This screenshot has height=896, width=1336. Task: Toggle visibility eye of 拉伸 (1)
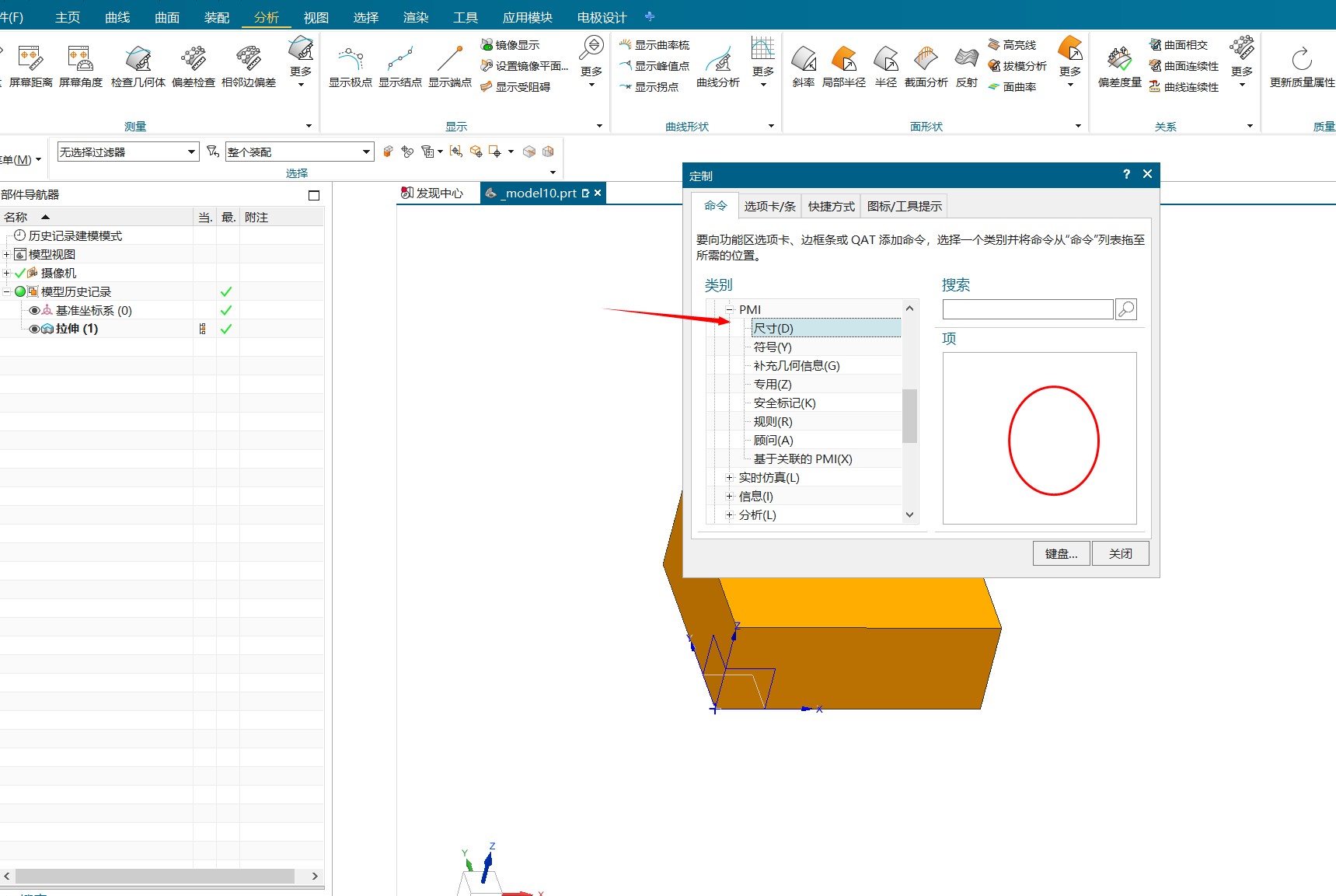(34, 329)
